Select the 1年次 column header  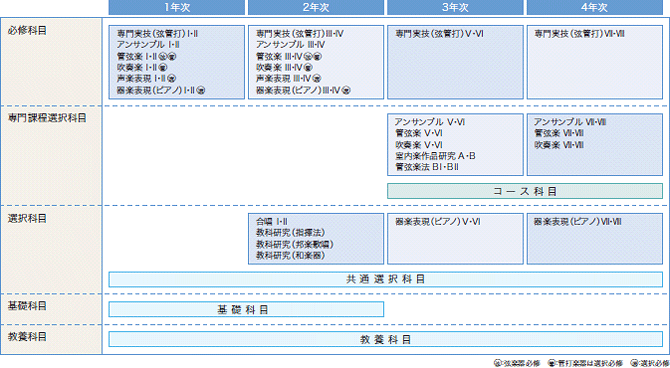tap(177, 7)
